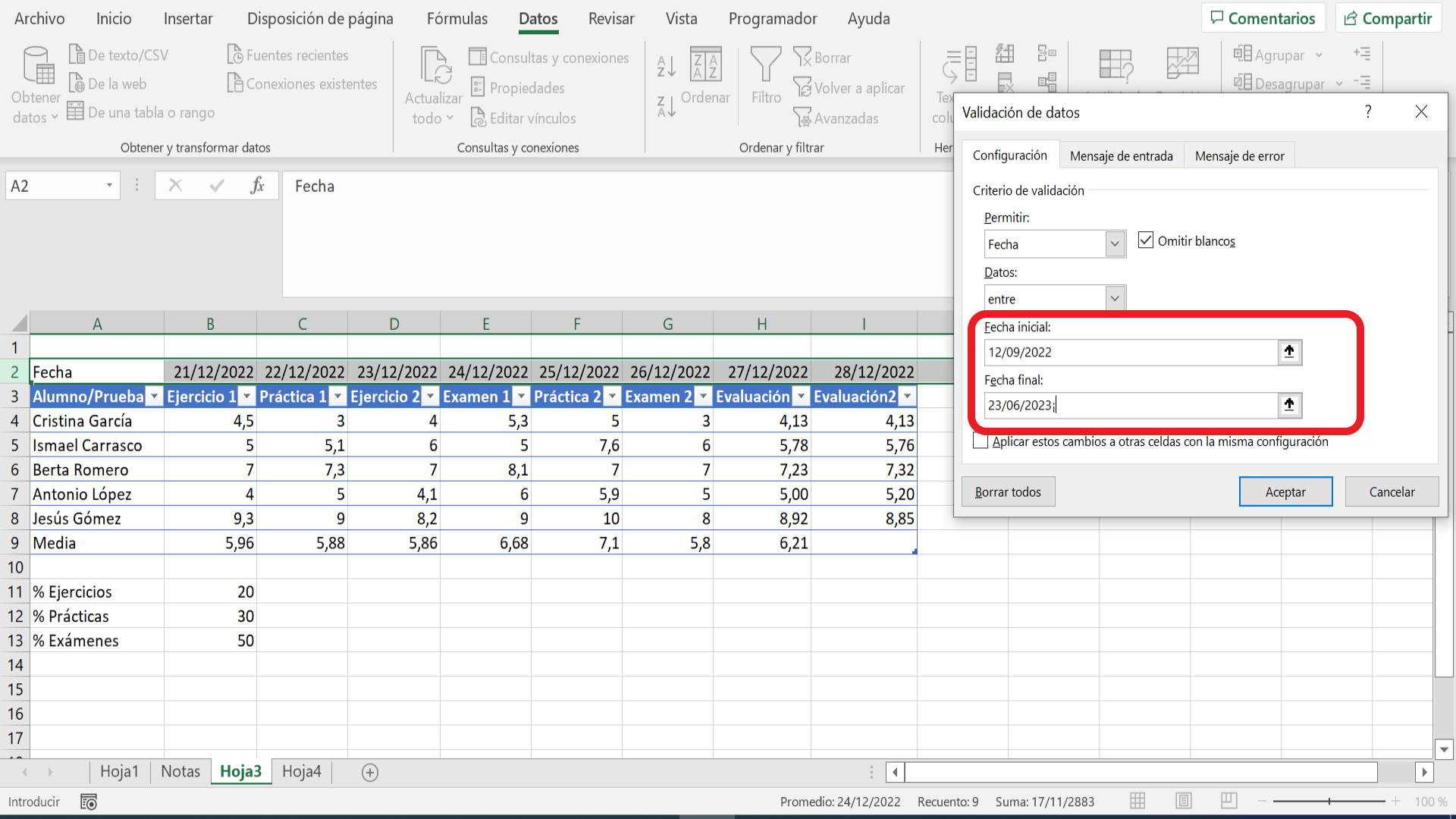
Task: Click Propiedades in the ribbon
Action: click(x=518, y=87)
